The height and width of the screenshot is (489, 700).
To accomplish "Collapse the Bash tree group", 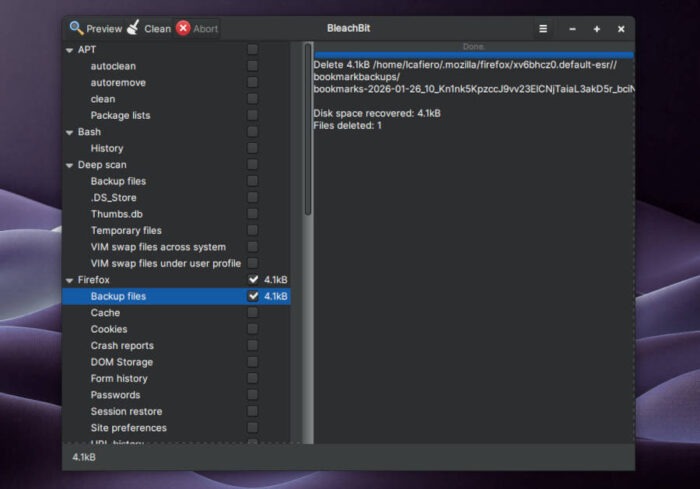I will click(x=69, y=132).
